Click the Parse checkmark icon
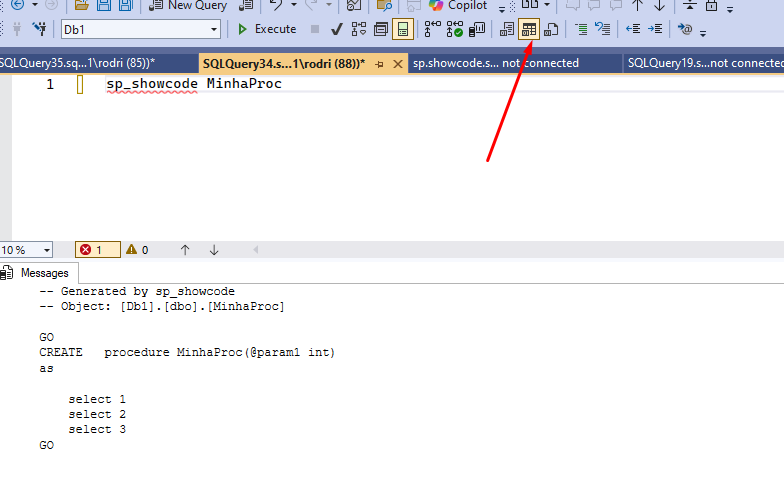This screenshot has width=784, height=477. [336, 29]
